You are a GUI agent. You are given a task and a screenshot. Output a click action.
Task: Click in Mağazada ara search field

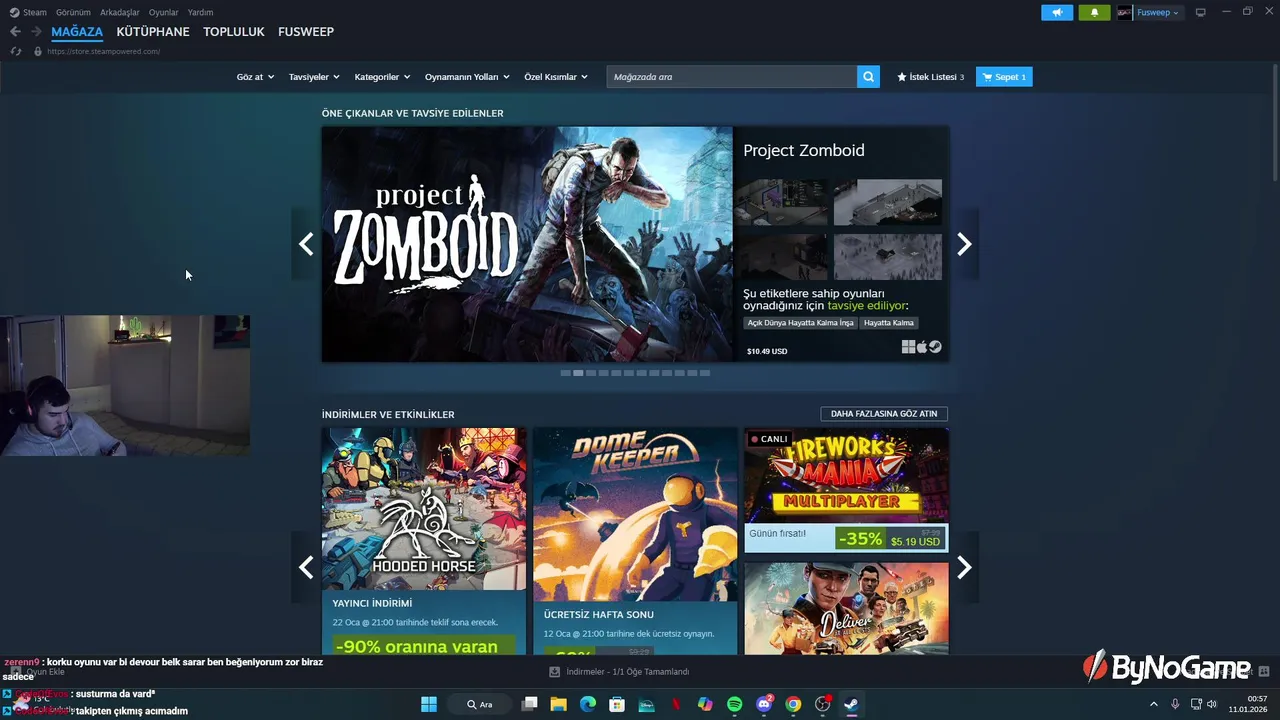[732, 77]
